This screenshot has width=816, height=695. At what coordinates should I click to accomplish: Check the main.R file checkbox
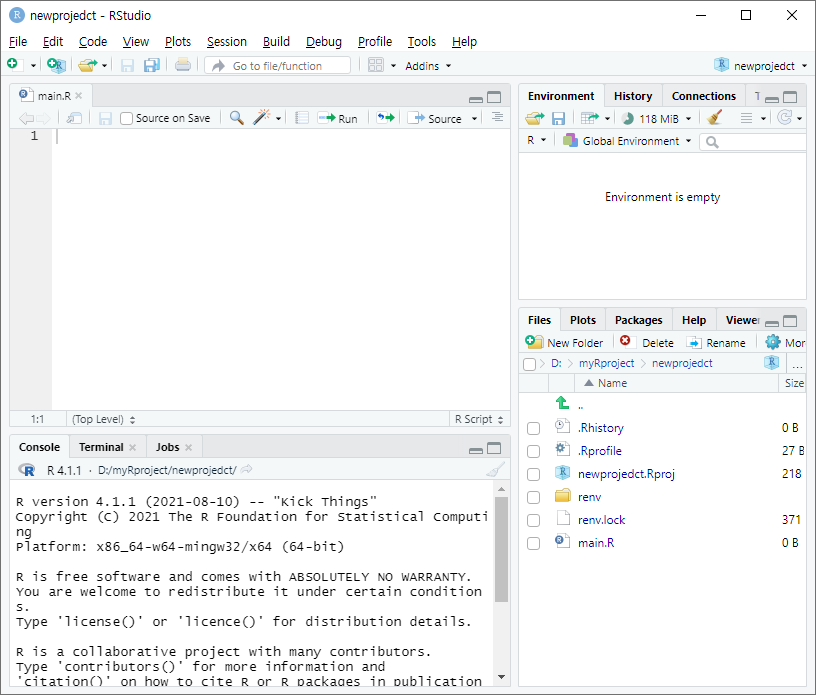click(x=533, y=543)
